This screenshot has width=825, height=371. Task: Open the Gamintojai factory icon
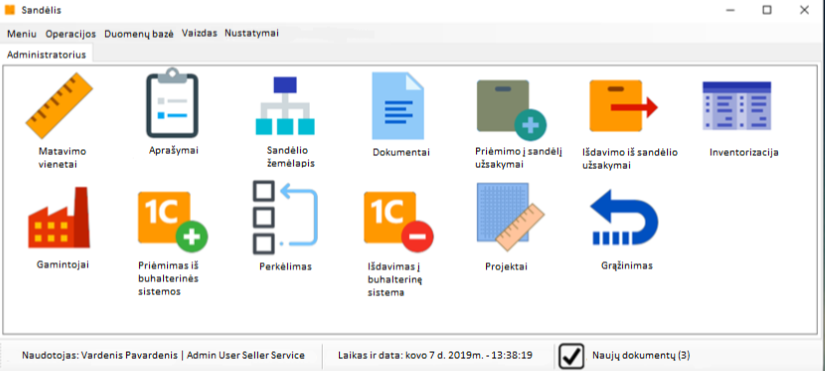coord(59,217)
